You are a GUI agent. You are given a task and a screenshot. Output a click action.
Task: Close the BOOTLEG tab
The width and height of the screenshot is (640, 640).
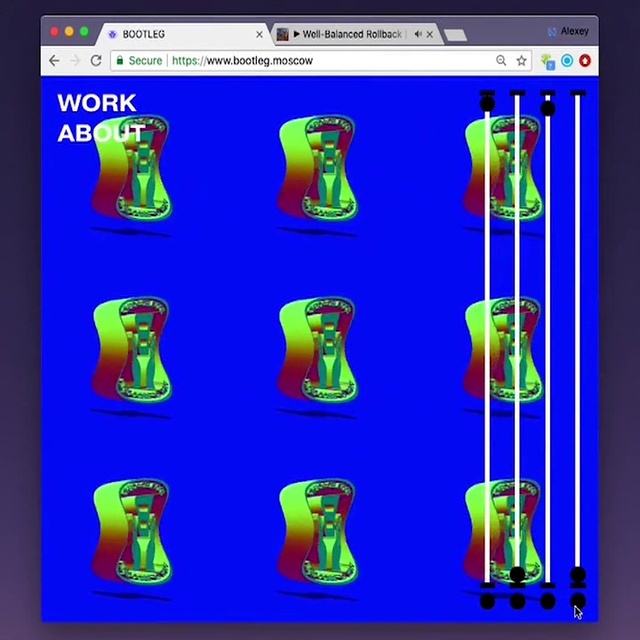(260, 34)
